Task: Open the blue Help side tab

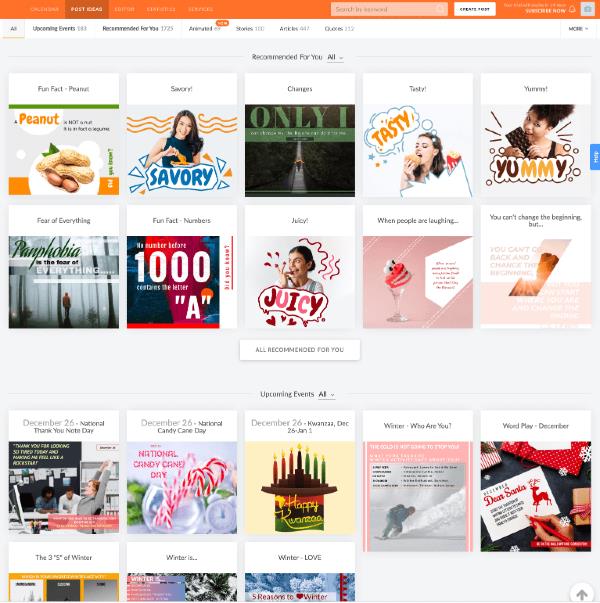Action: click(596, 157)
